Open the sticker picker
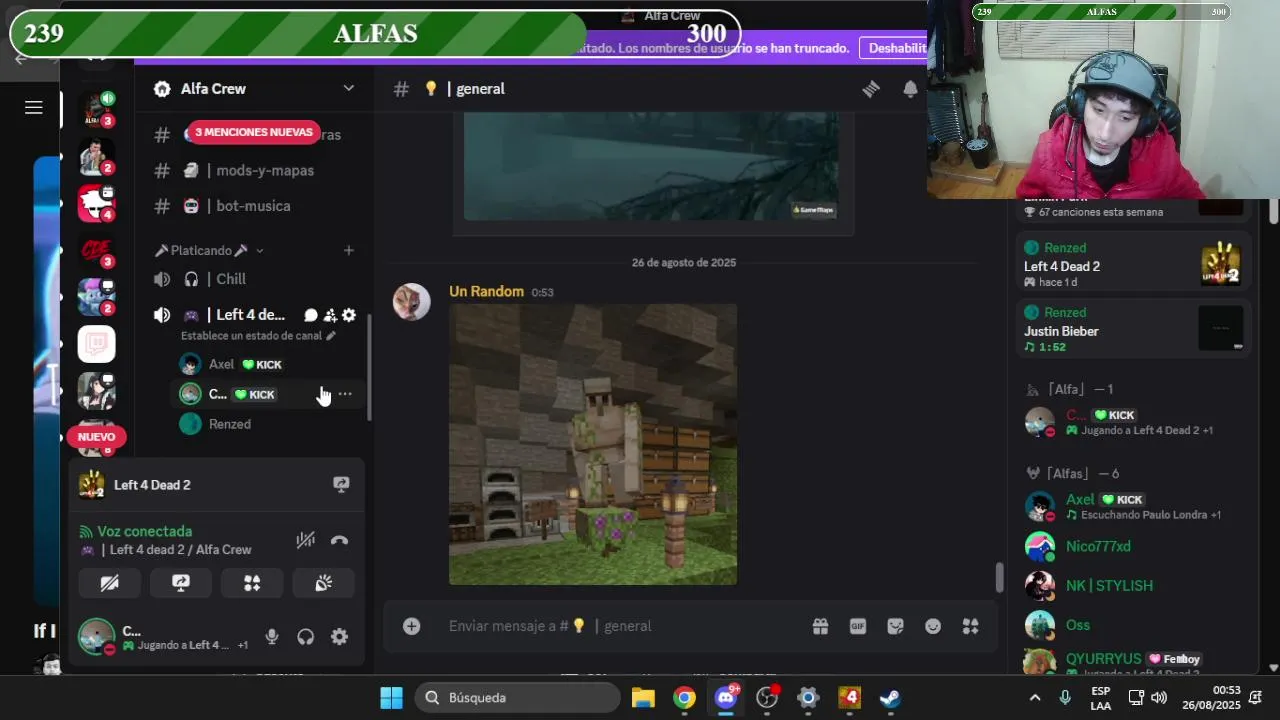 pos(895,626)
